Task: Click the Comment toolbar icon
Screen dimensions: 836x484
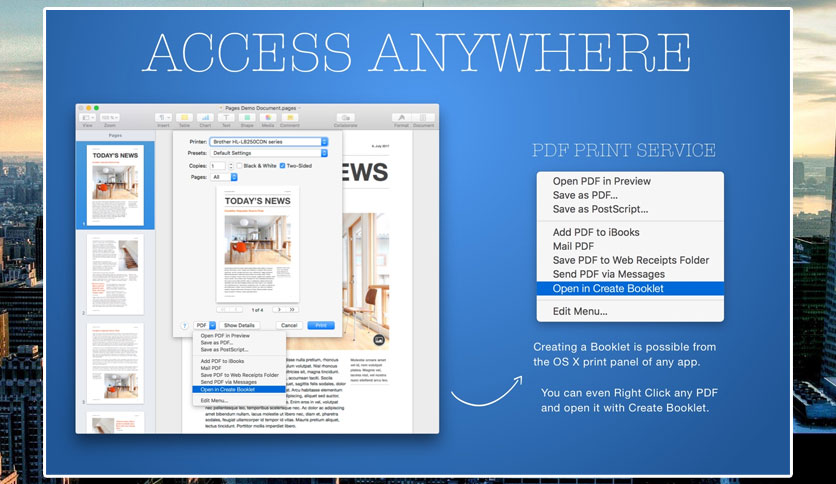Action: coord(290,117)
